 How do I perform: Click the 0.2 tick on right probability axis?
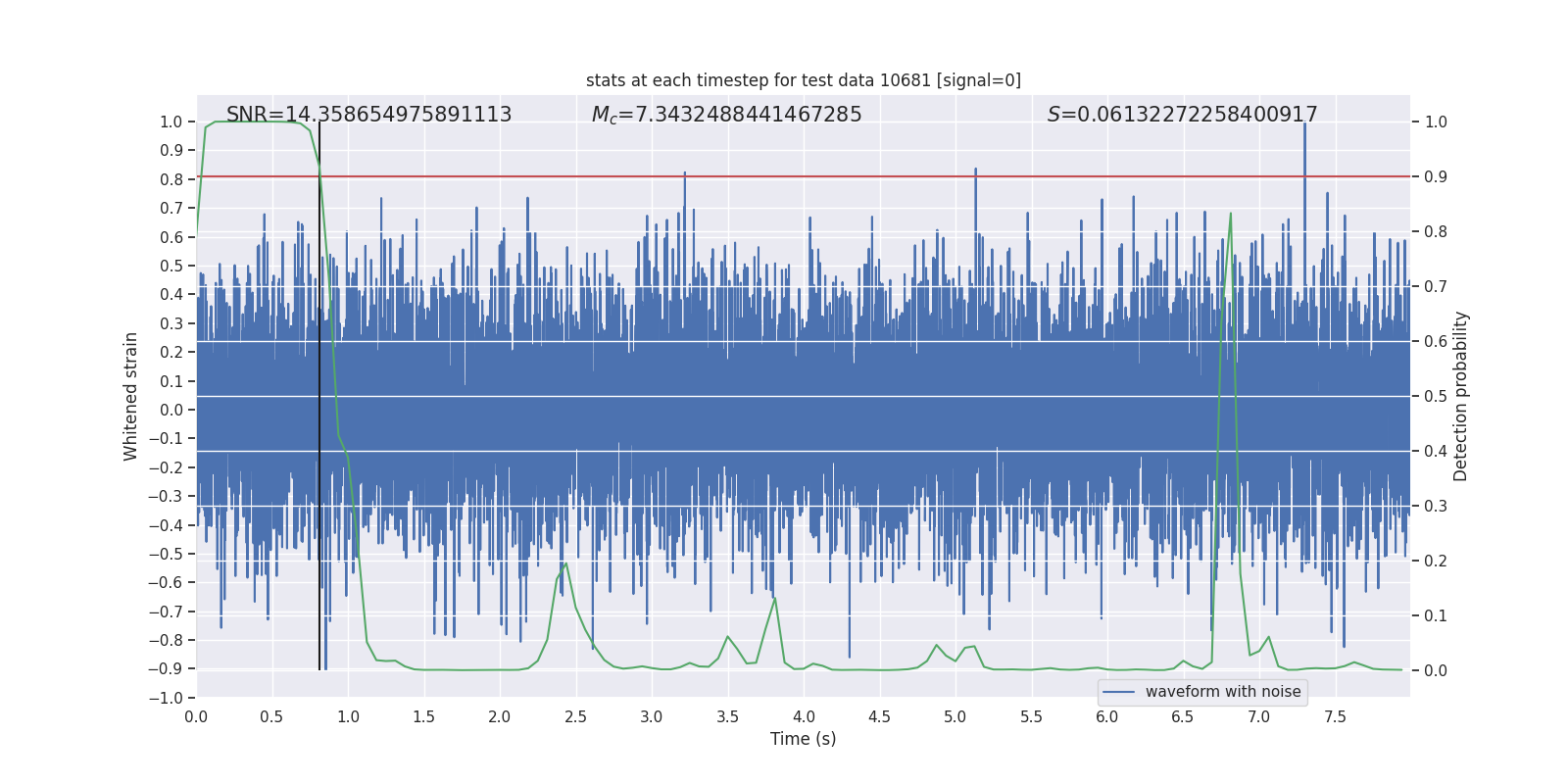tap(1436, 562)
